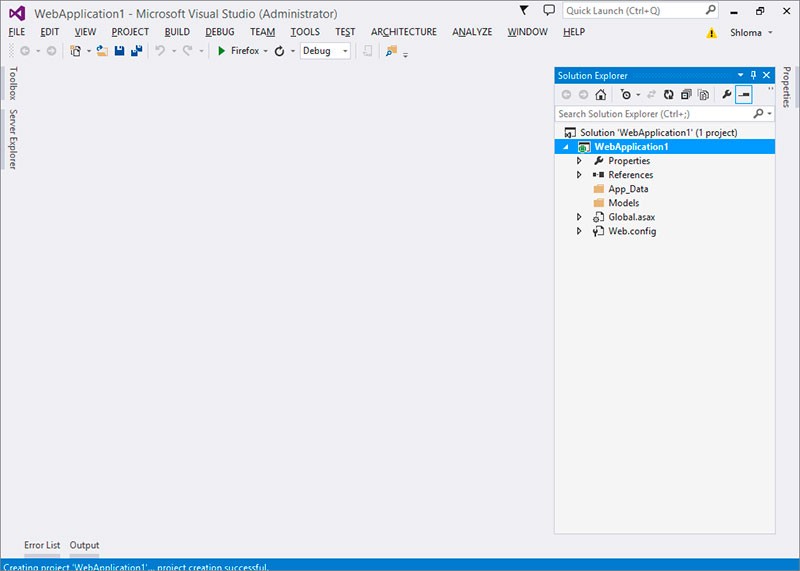The image size is (800, 571).
Task: Open the BUILD menu
Action: click(177, 32)
